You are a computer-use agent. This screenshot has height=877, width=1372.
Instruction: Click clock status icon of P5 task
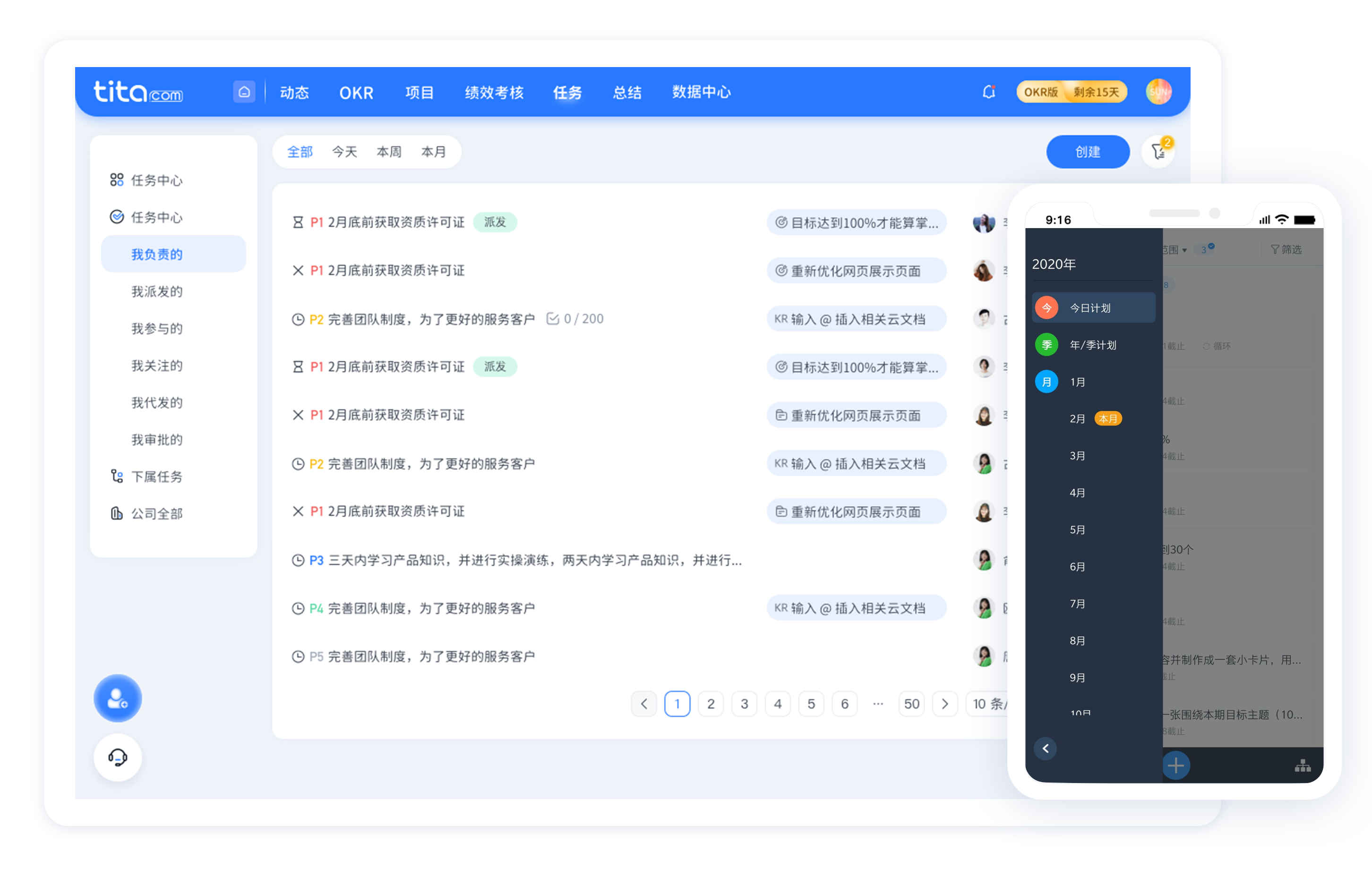pyautogui.click(x=298, y=656)
